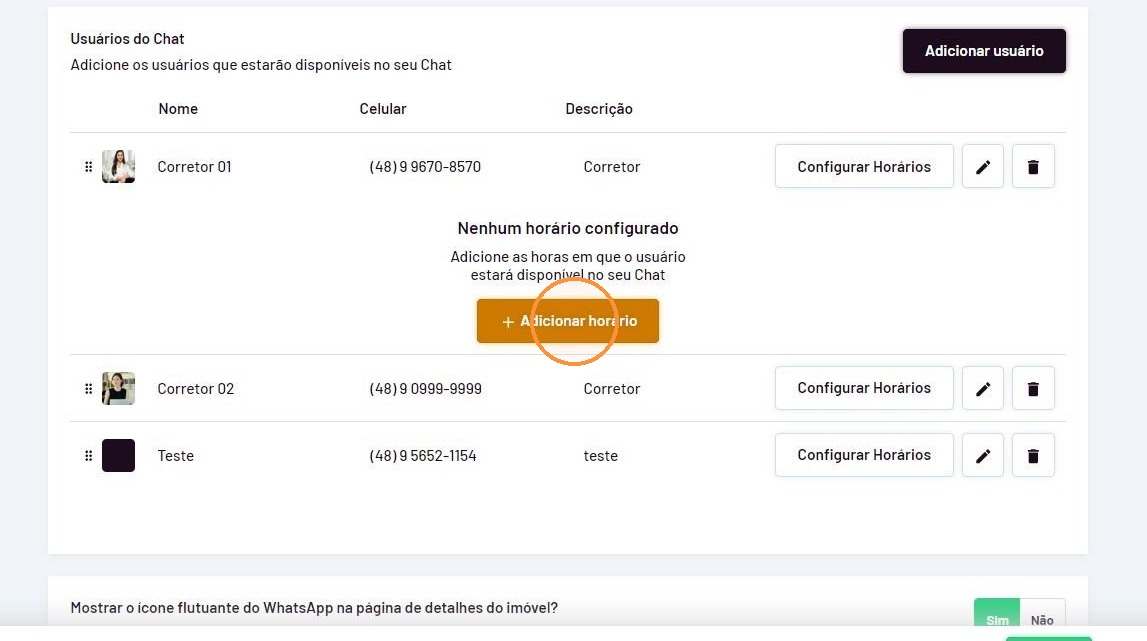The width and height of the screenshot is (1147, 641).
Task: Click the pencil icon for Teste user
Action: pos(982,456)
